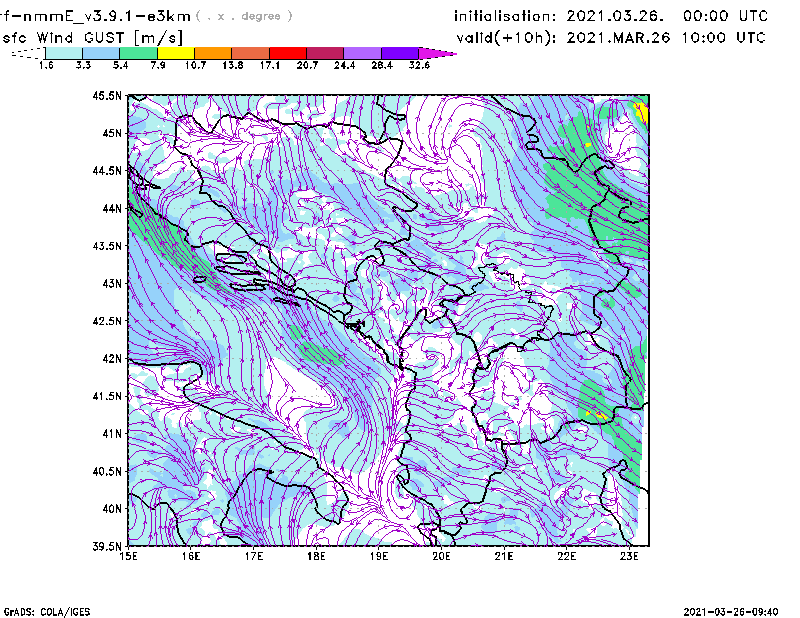800x618 pixels.
Task: Click the 44N latitude label
Action: click(112, 208)
